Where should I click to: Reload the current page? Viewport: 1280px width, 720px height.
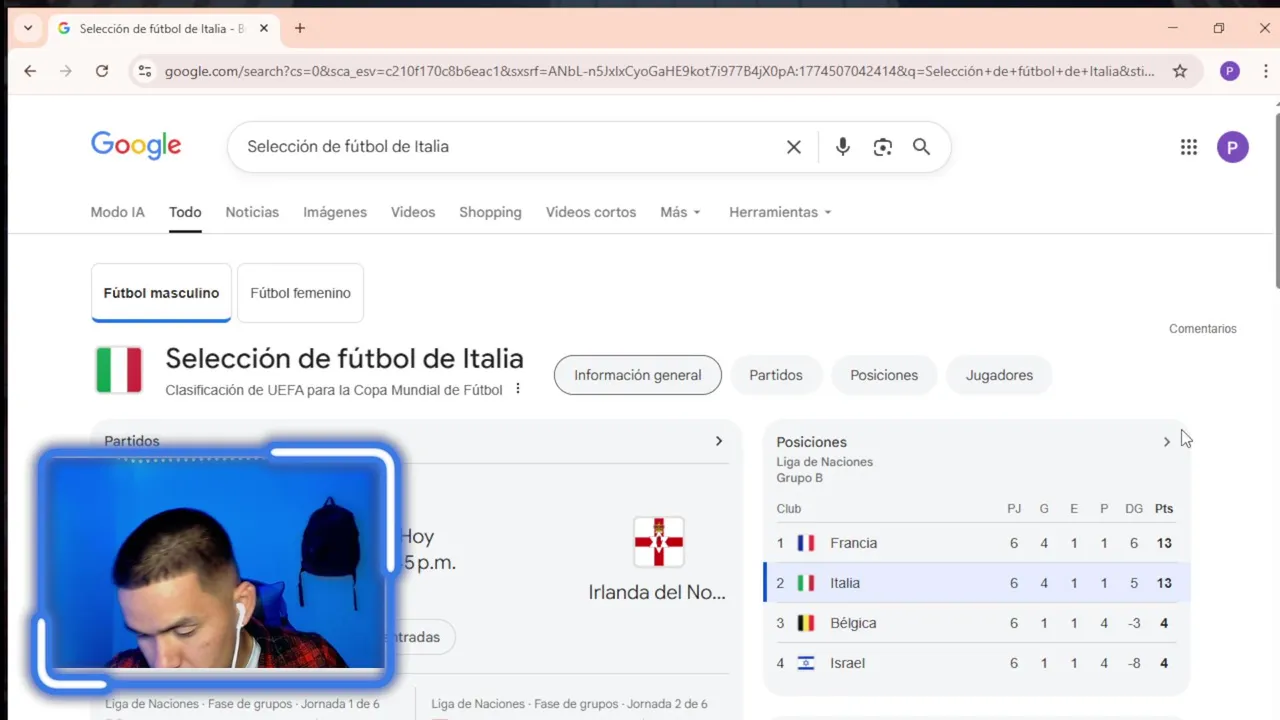(102, 71)
